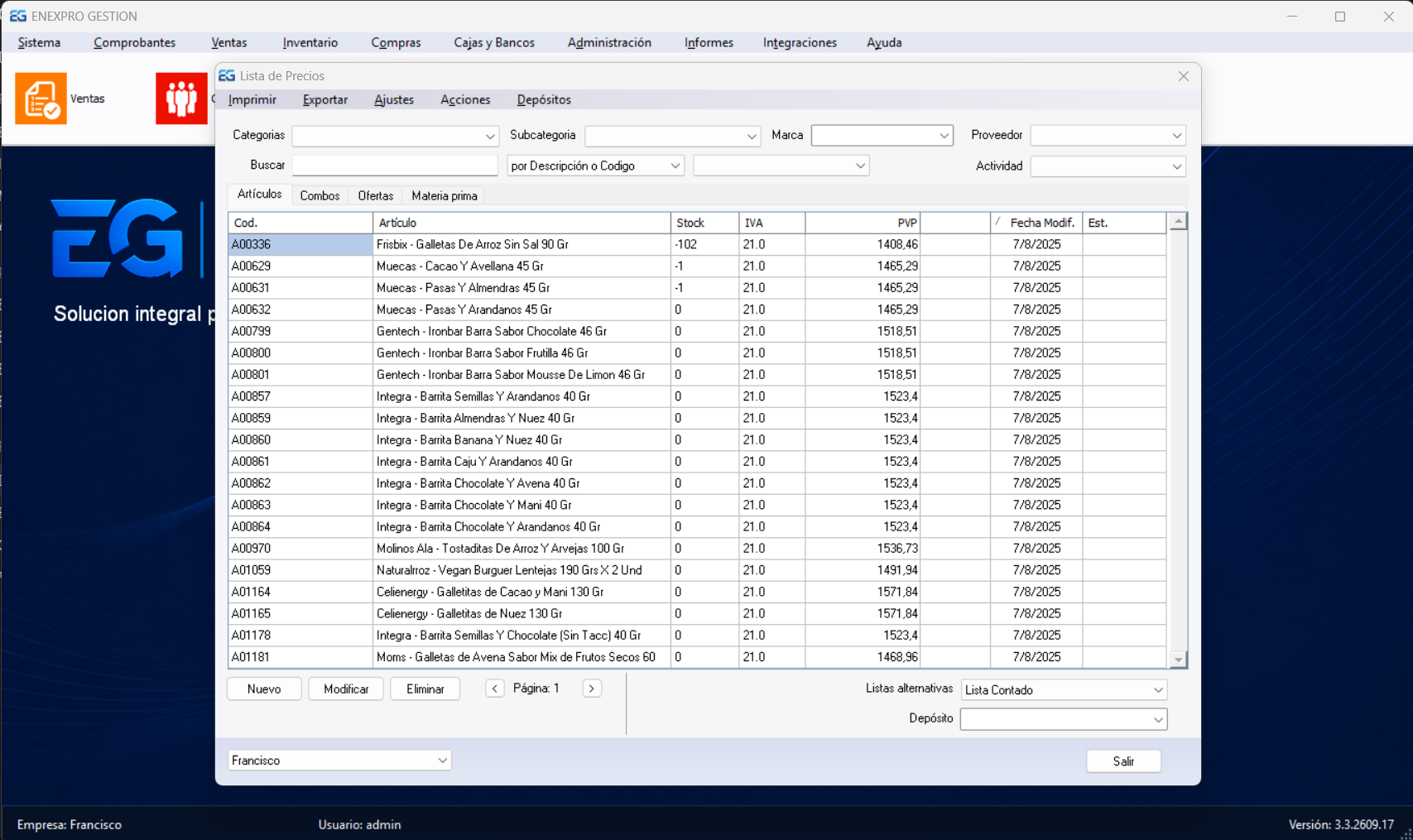Close the Lista de Precios window

click(x=1184, y=76)
